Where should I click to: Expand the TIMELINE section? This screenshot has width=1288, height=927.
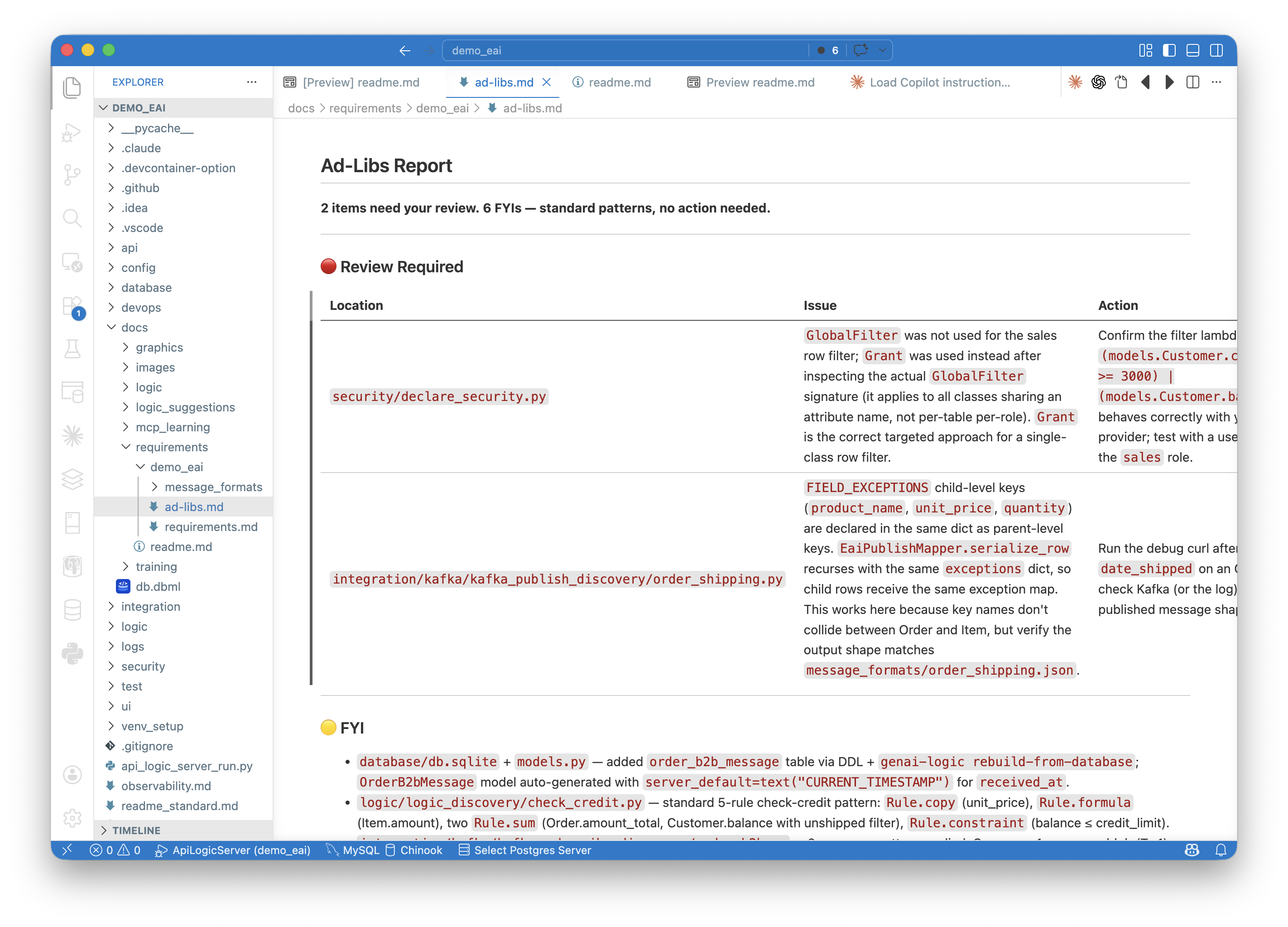[x=136, y=830]
